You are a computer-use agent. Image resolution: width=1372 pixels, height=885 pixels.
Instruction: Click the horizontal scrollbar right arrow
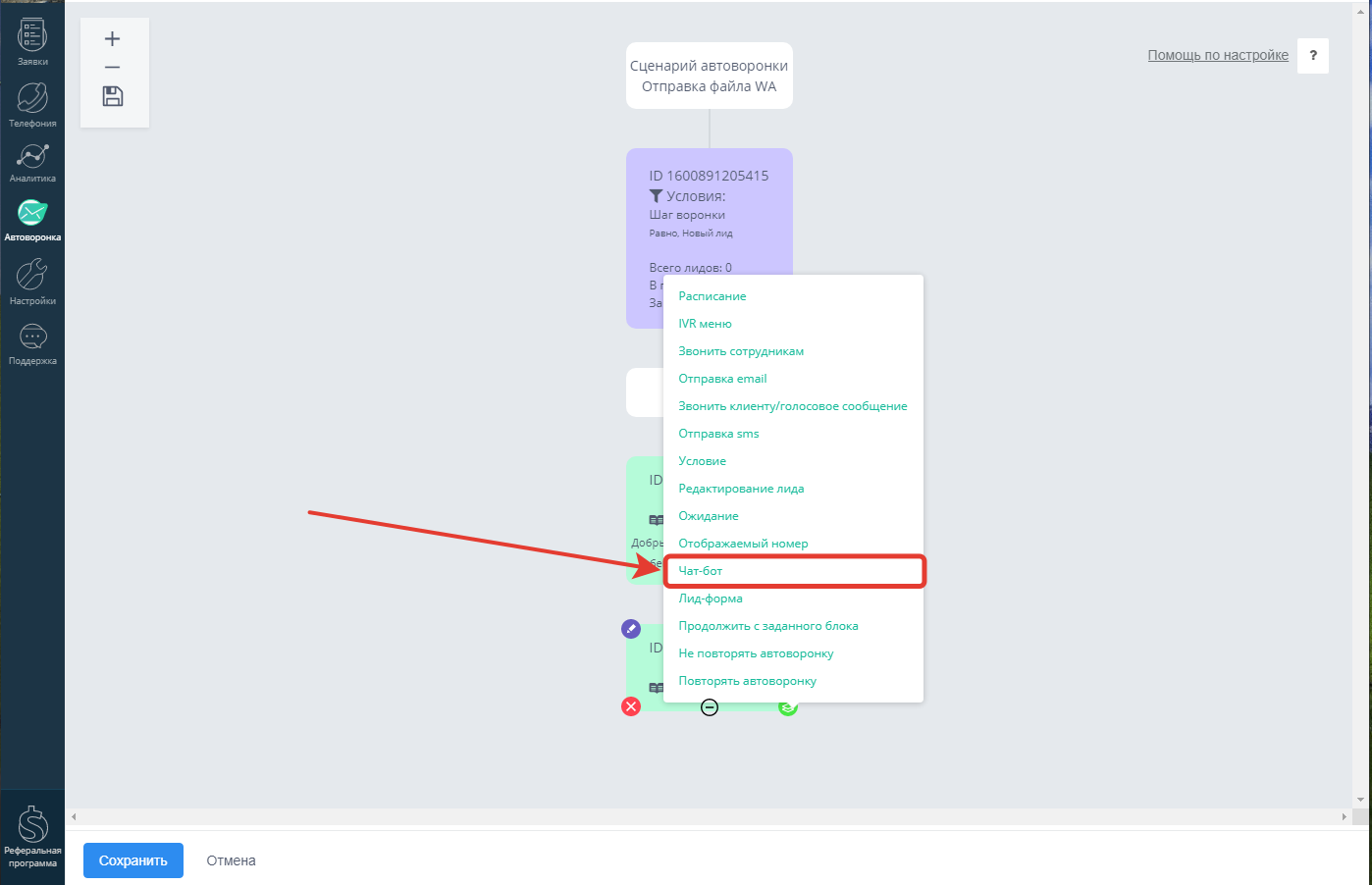(1344, 816)
